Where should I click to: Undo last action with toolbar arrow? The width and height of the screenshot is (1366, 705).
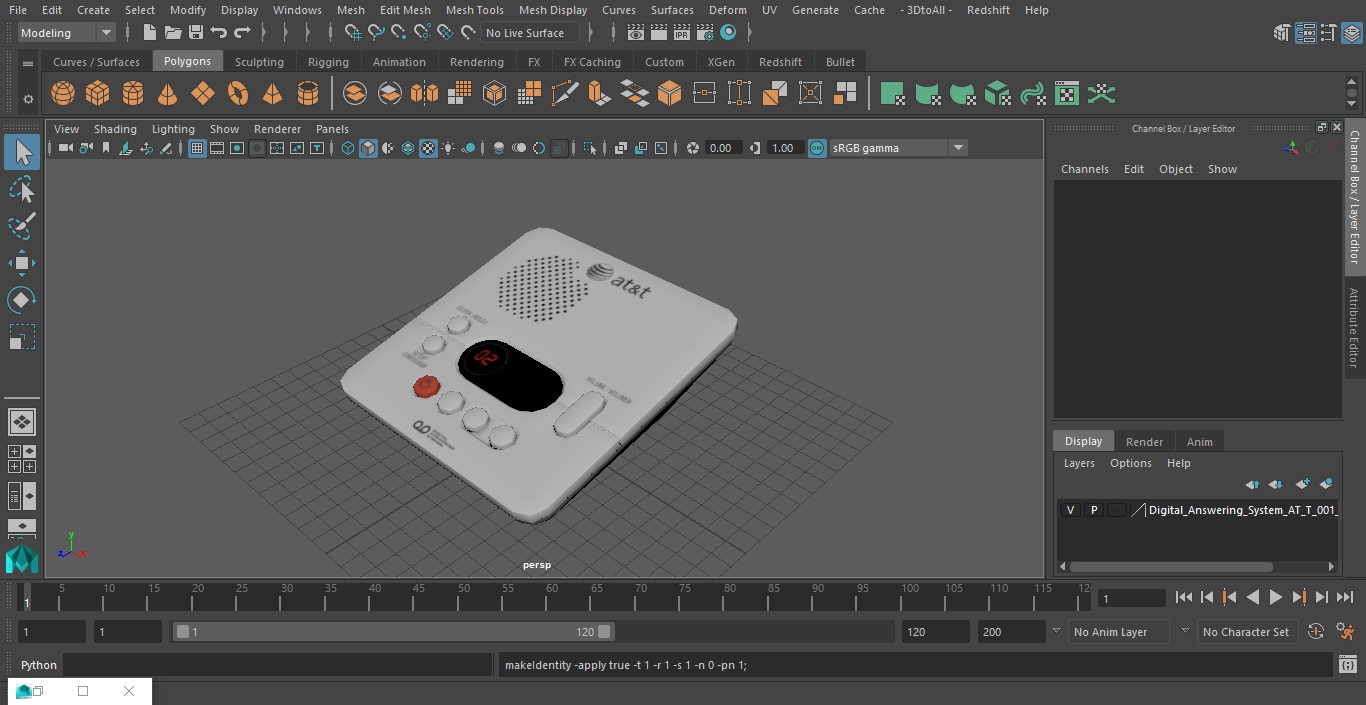coord(219,33)
